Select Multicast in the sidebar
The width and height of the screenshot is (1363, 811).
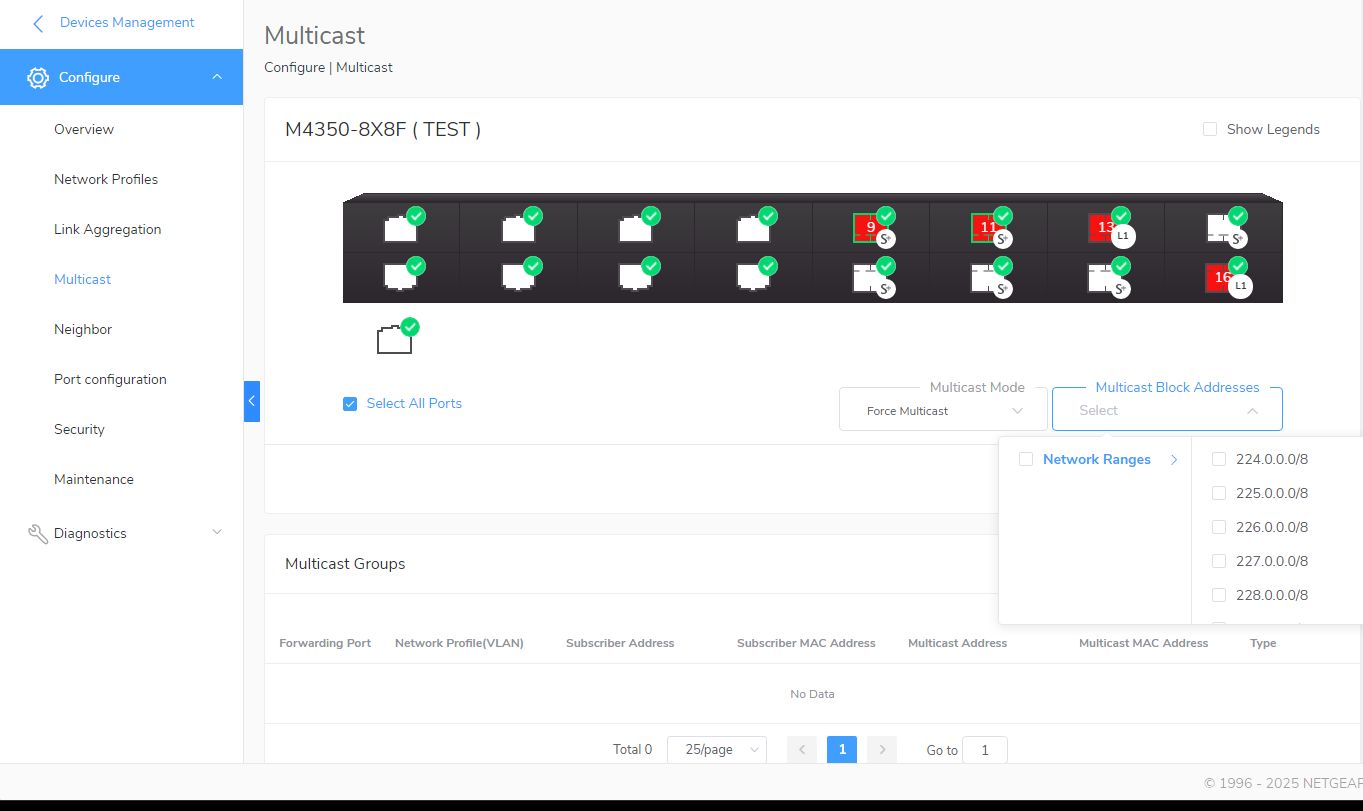point(82,279)
